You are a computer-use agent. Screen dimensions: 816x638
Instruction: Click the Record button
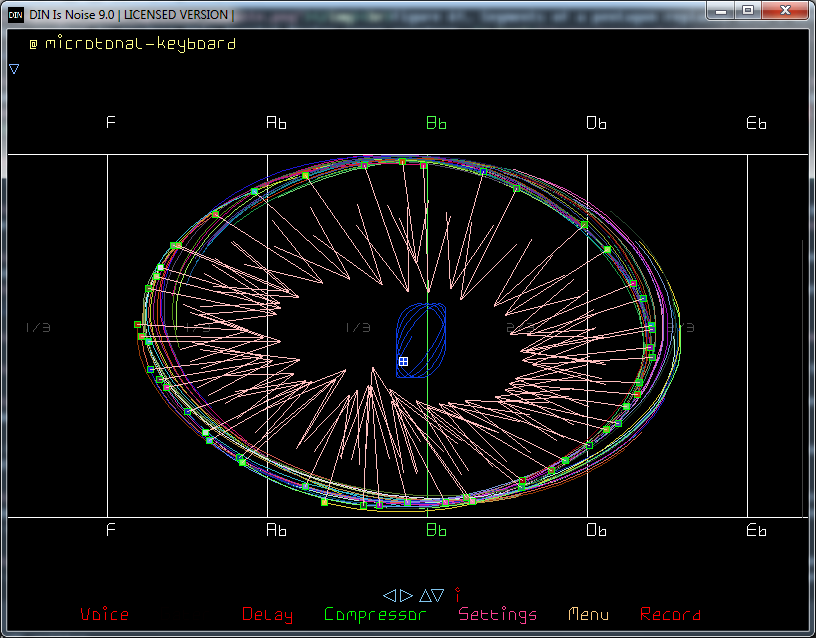(x=670, y=614)
